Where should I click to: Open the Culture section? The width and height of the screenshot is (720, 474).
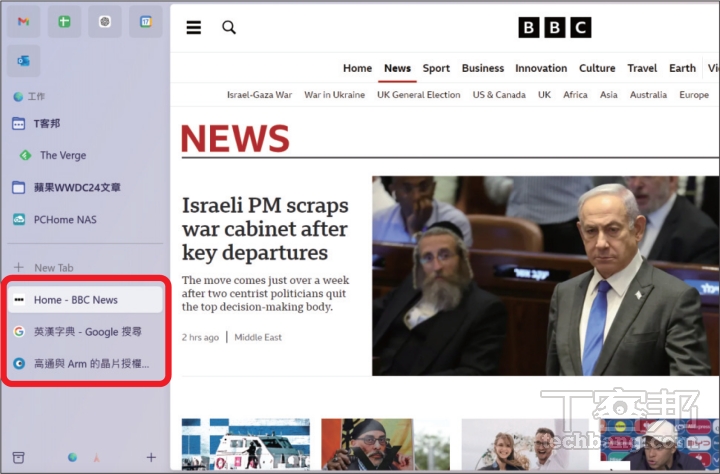pos(597,68)
